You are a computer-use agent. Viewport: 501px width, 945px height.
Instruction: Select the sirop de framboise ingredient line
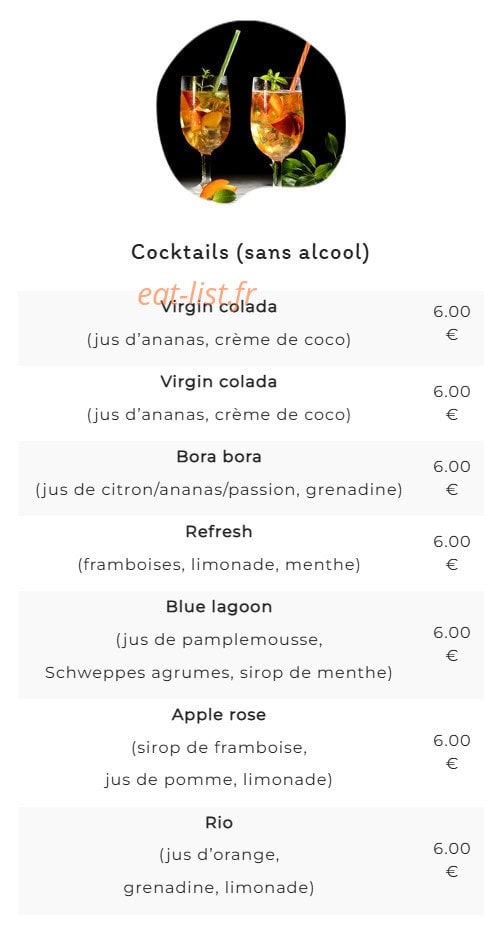[219, 748]
